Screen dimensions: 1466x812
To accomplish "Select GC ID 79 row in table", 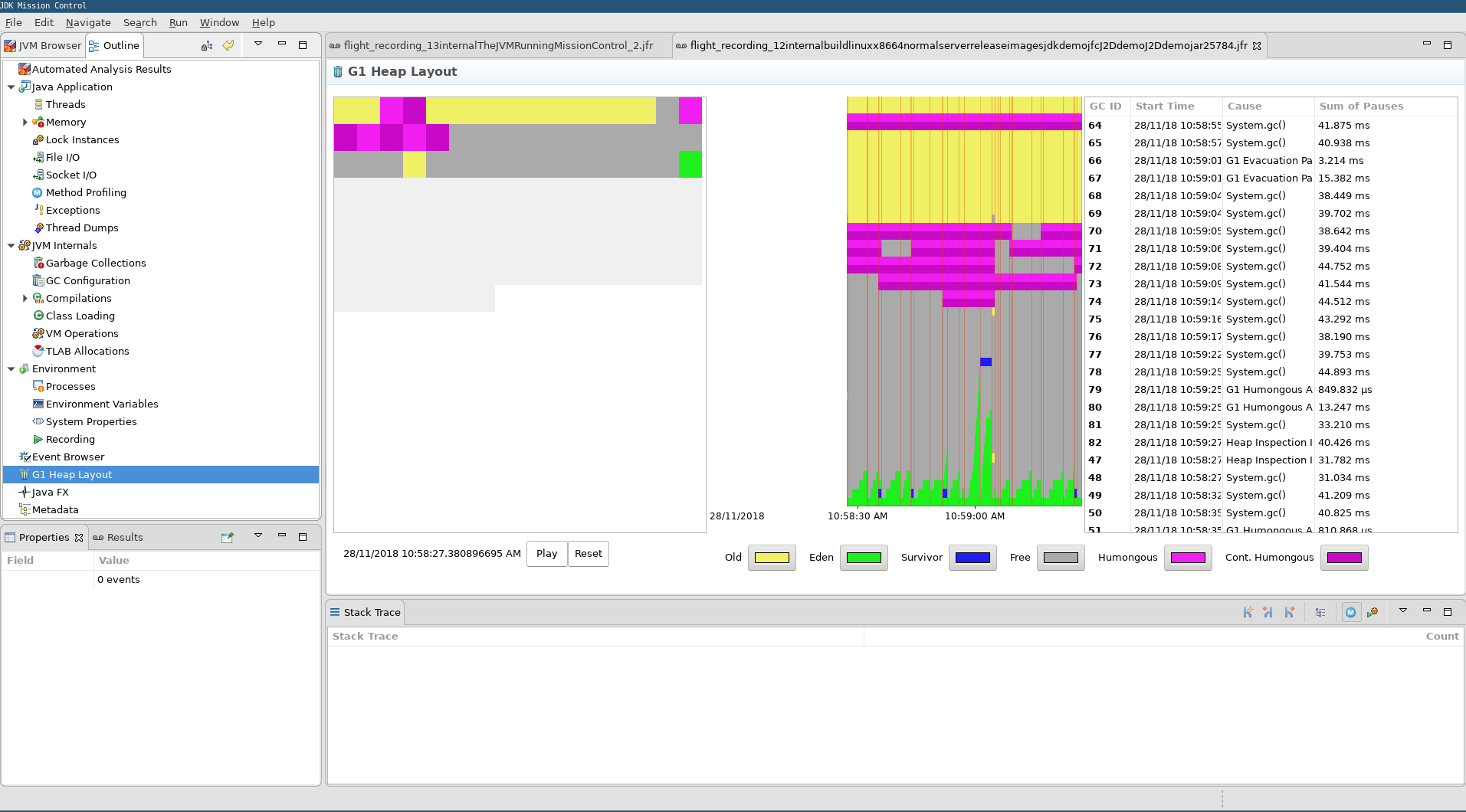I will click(1271, 389).
